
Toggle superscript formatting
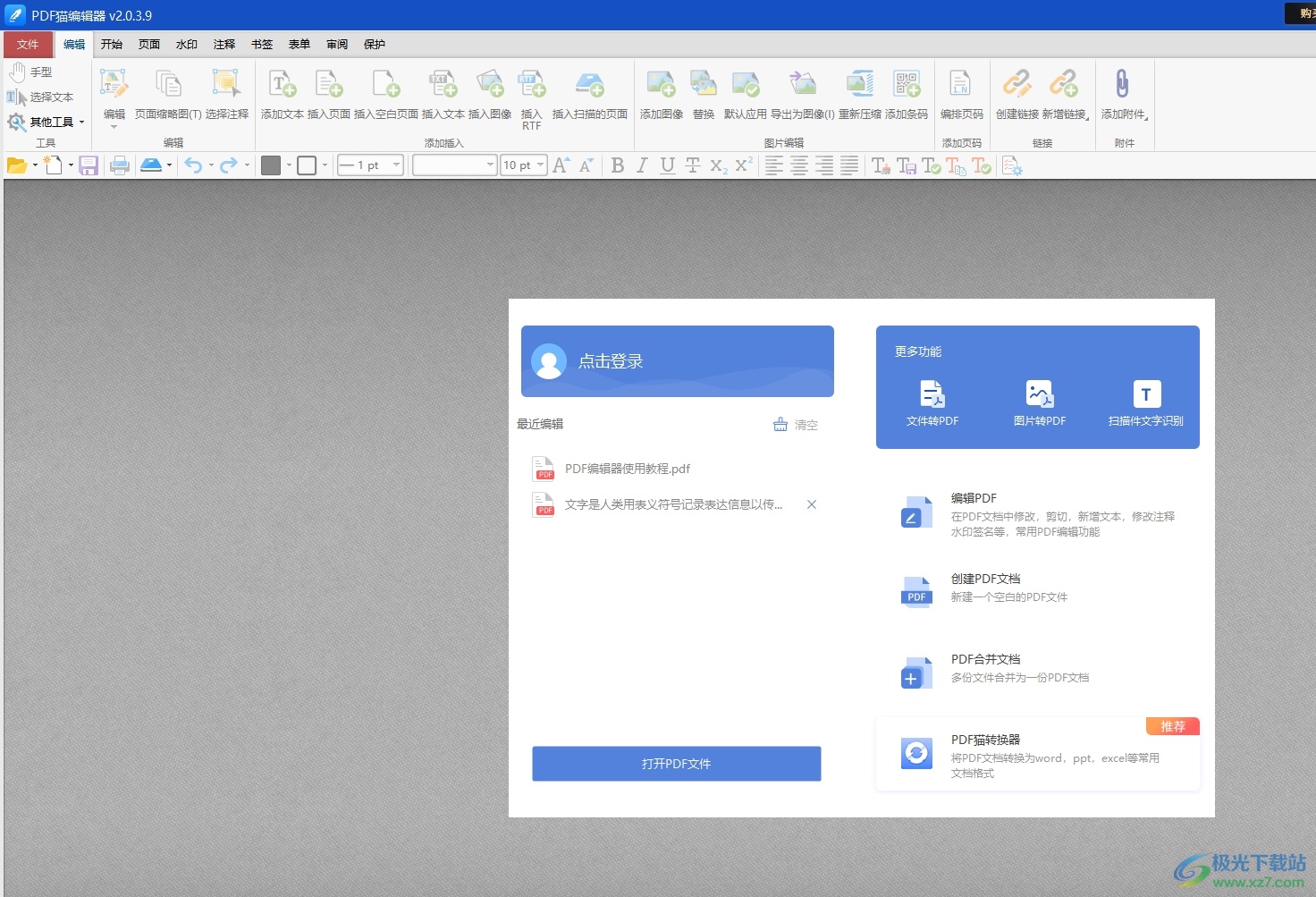[744, 165]
